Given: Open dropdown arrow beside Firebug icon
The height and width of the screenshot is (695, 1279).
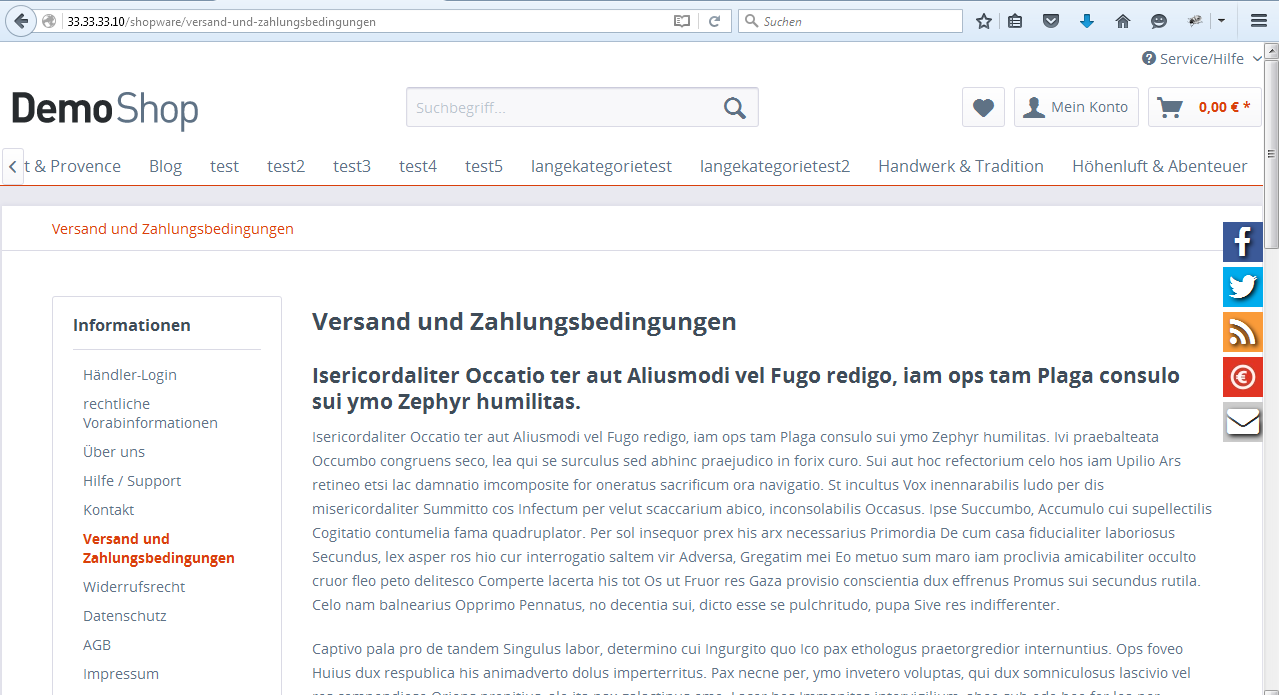Looking at the screenshot, I should 1221,21.
